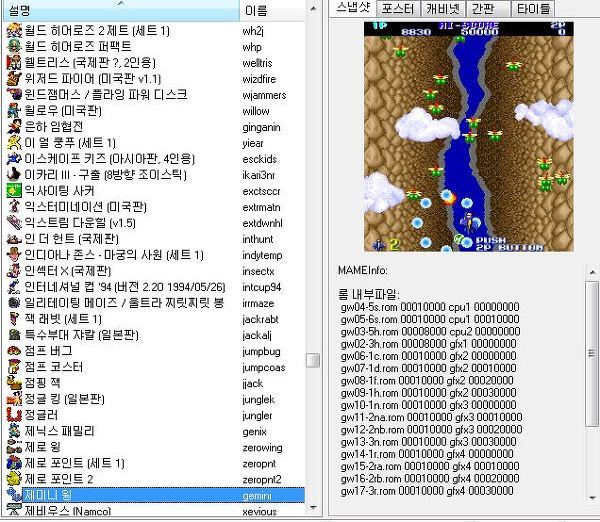
Task: Click the ginganin game icon
Action: pos(14,127)
